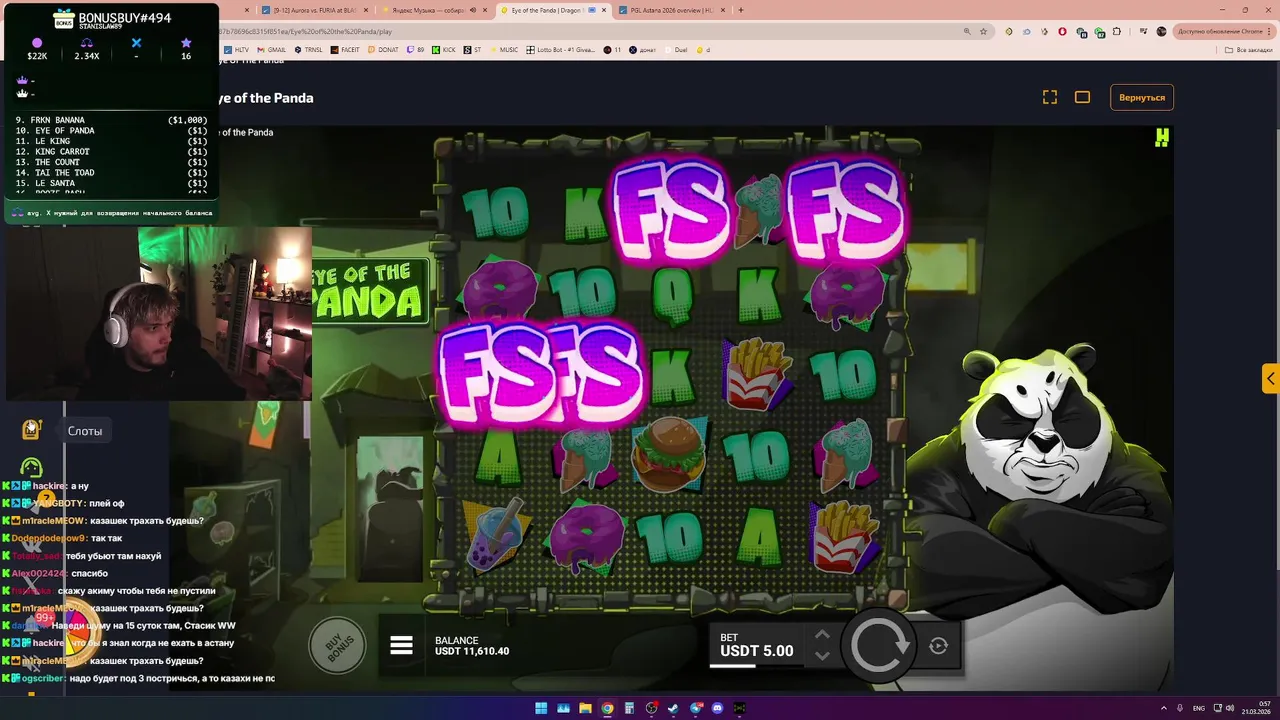This screenshot has width=1280, height=720.
Task: Open the browser extensions puzzle icon
Action: pyautogui.click(x=1117, y=32)
